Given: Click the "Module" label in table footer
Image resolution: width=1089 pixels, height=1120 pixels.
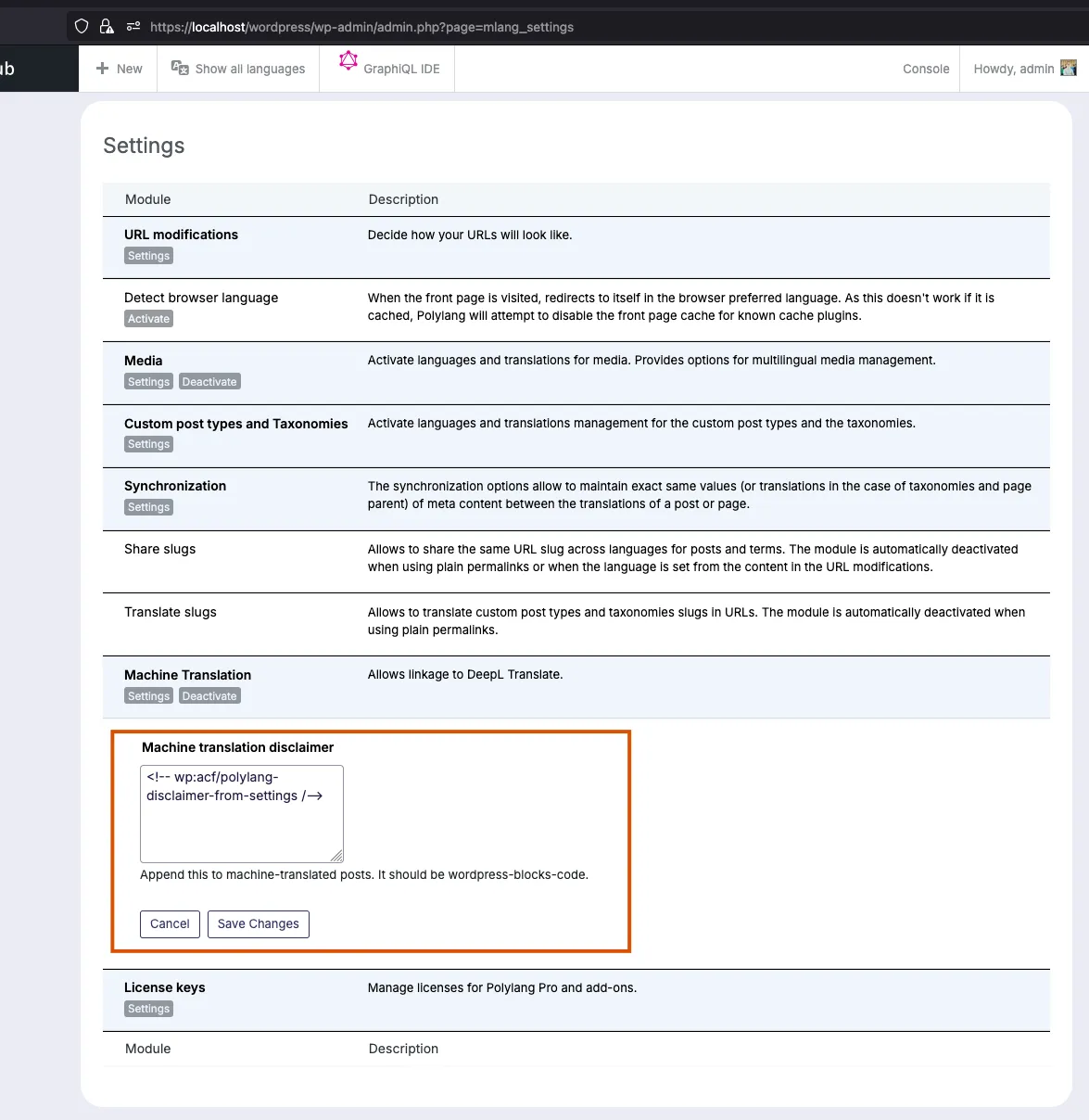Looking at the screenshot, I should click(148, 1049).
